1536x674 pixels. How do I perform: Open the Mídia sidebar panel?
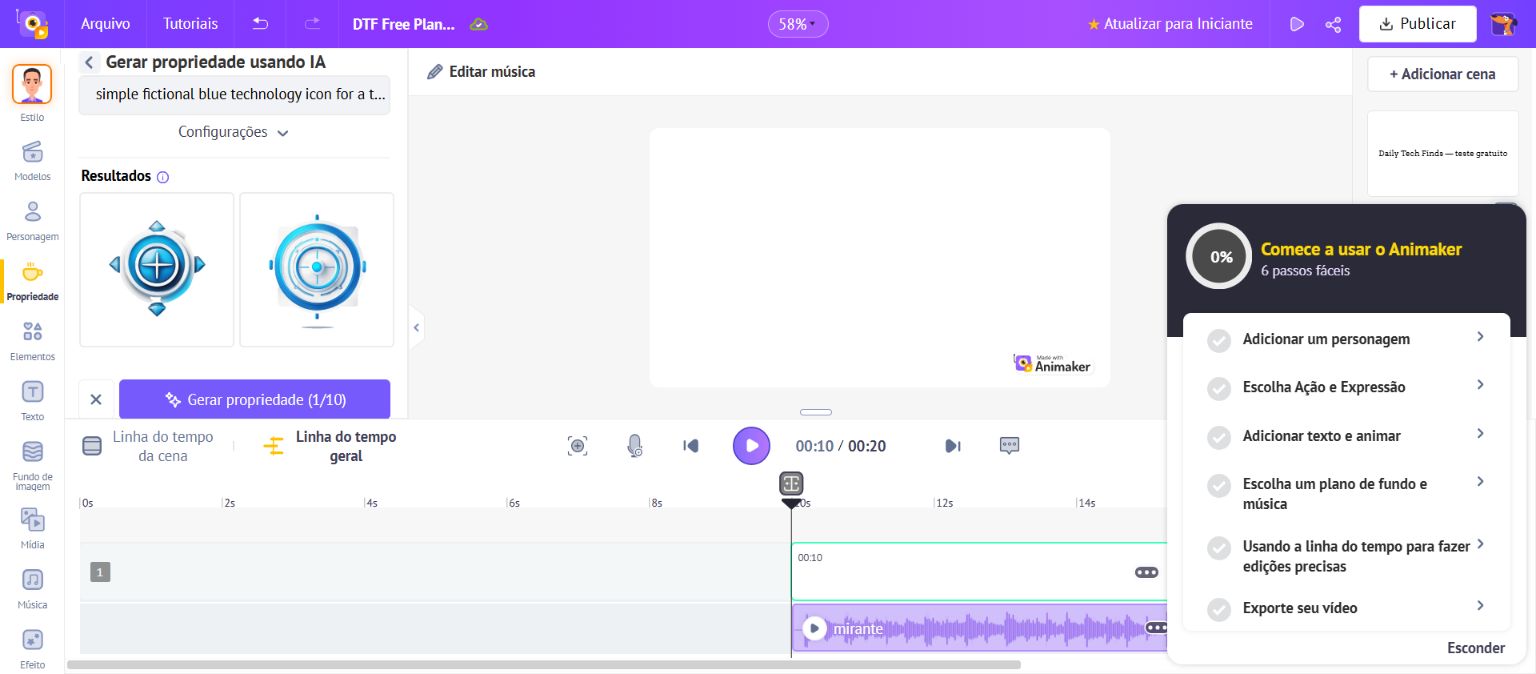coord(32,529)
